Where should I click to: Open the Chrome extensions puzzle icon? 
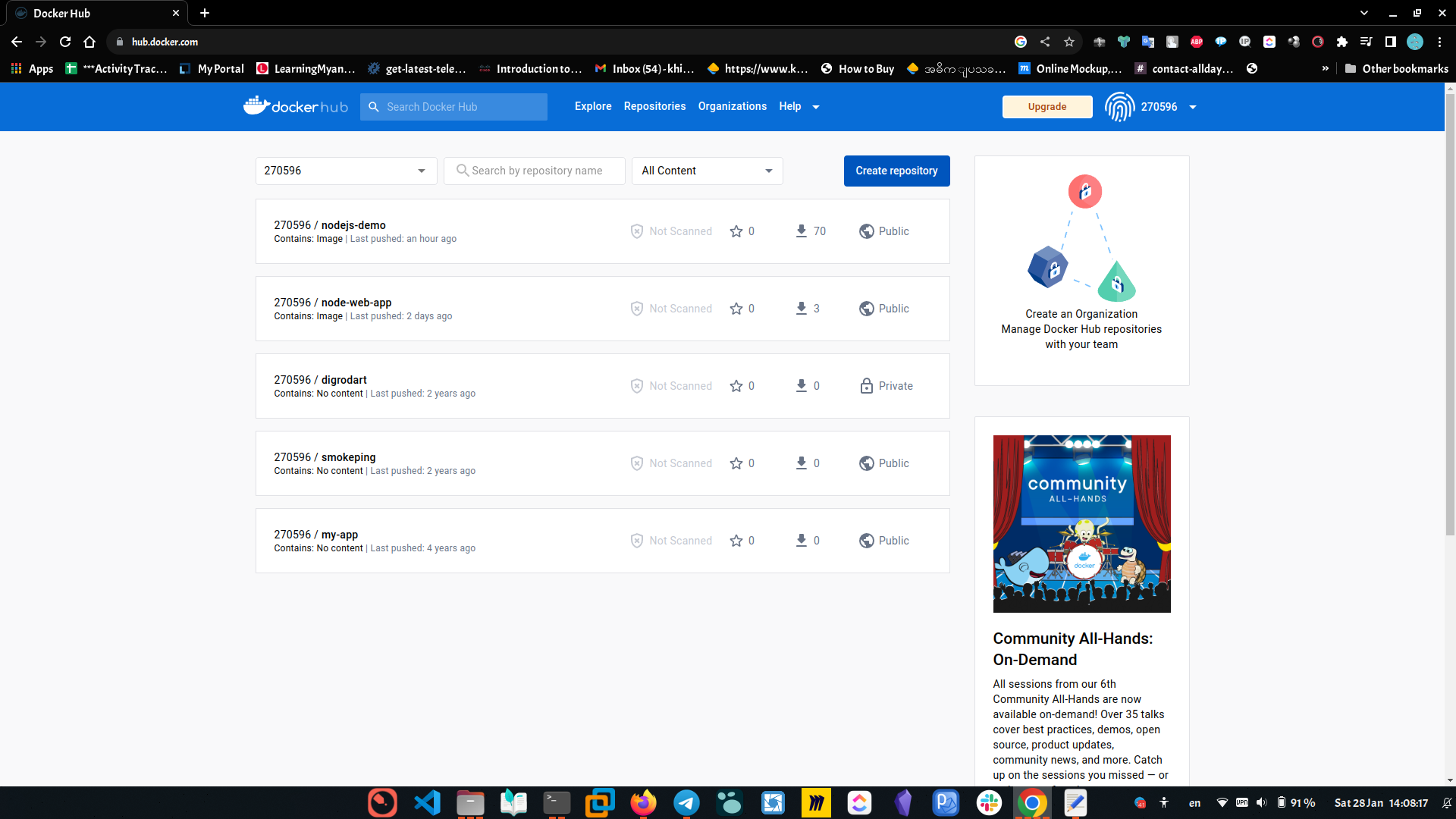[x=1342, y=42]
